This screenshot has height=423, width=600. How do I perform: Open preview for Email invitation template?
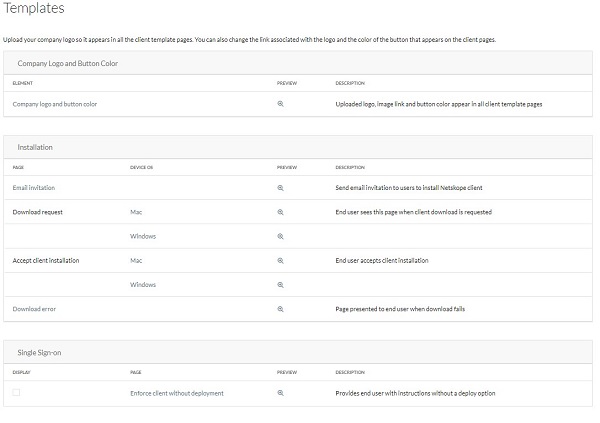click(281, 187)
